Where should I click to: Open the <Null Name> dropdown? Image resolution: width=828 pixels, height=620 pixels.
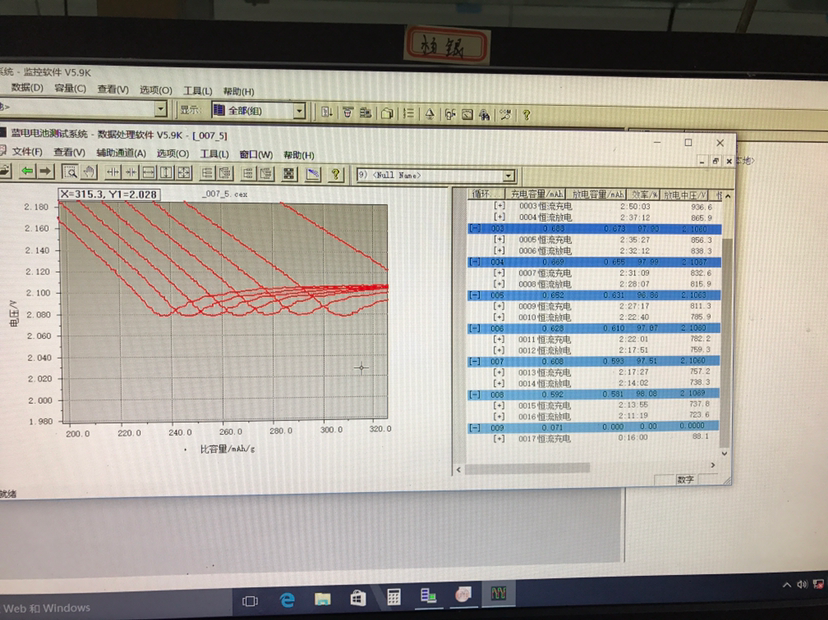click(509, 175)
